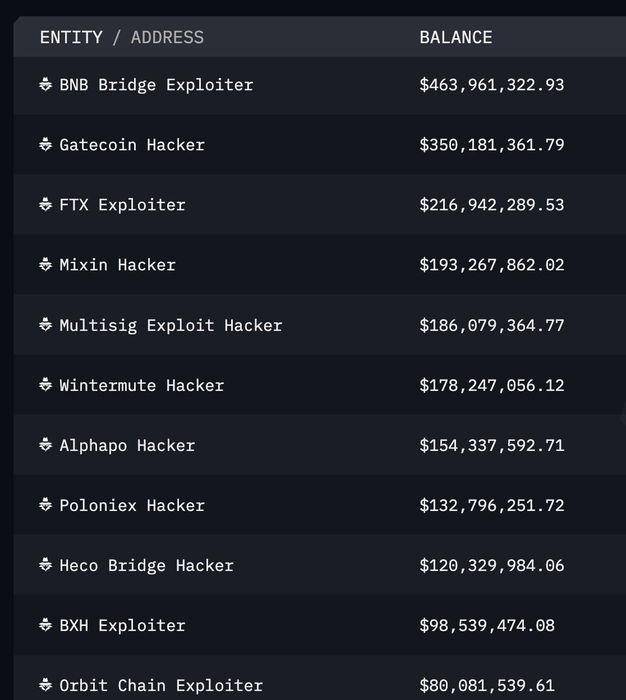Screen dimensions: 626x700
Task: Open the BNB Bridge Exploiter entity
Action: coord(156,85)
